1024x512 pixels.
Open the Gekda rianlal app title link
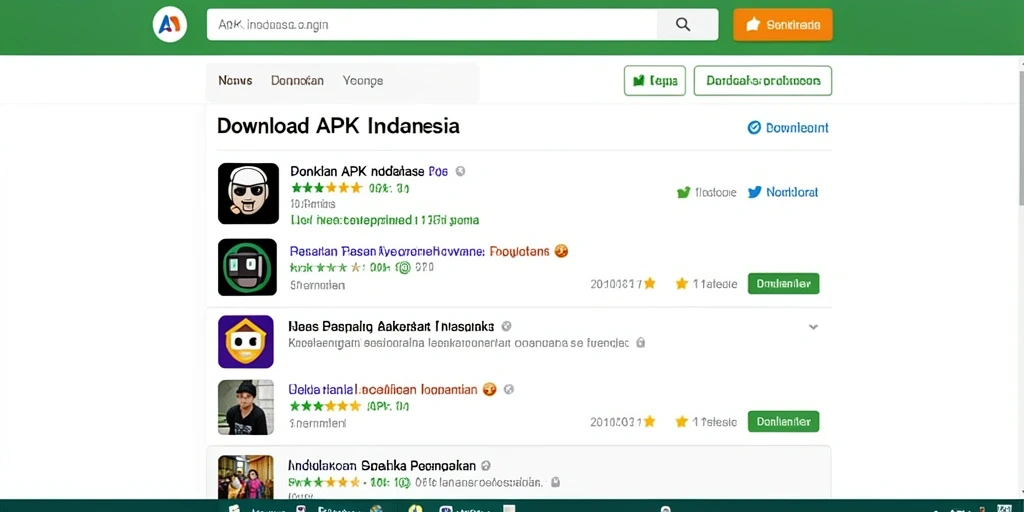tap(383, 389)
